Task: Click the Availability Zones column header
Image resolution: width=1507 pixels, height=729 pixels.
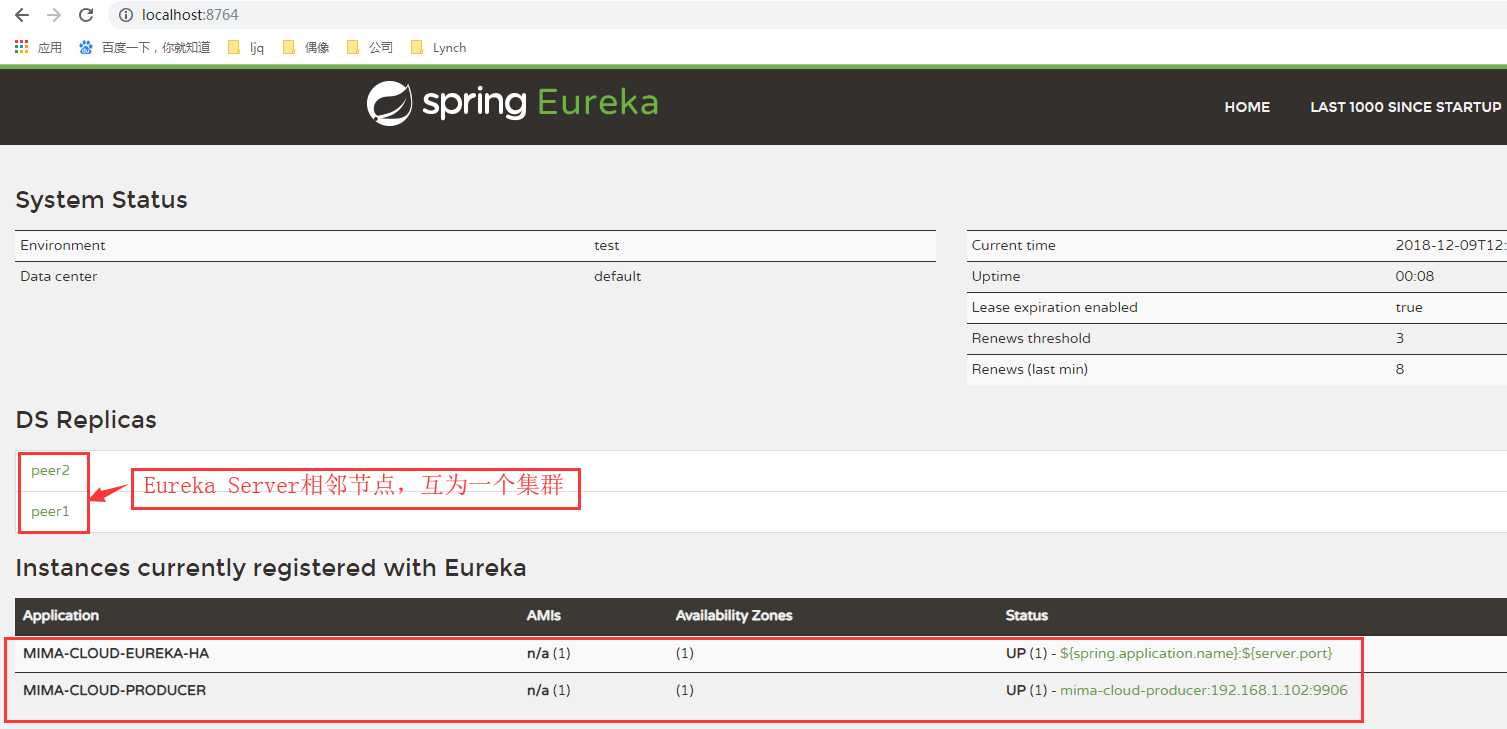Action: click(x=734, y=615)
